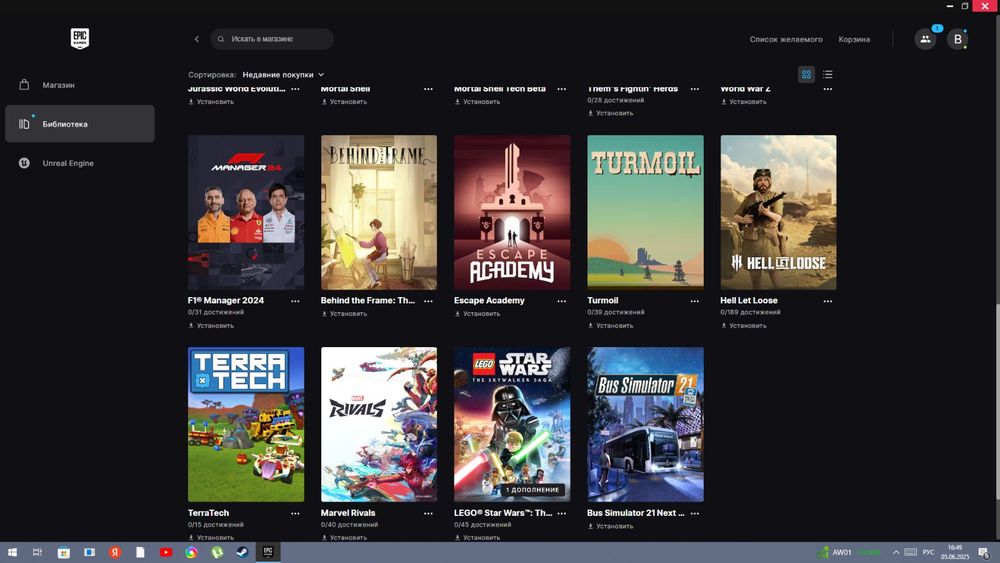Screen dimensions: 1000x563
Task: Click the Marvel Rivals title text
Action: click(x=348, y=513)
